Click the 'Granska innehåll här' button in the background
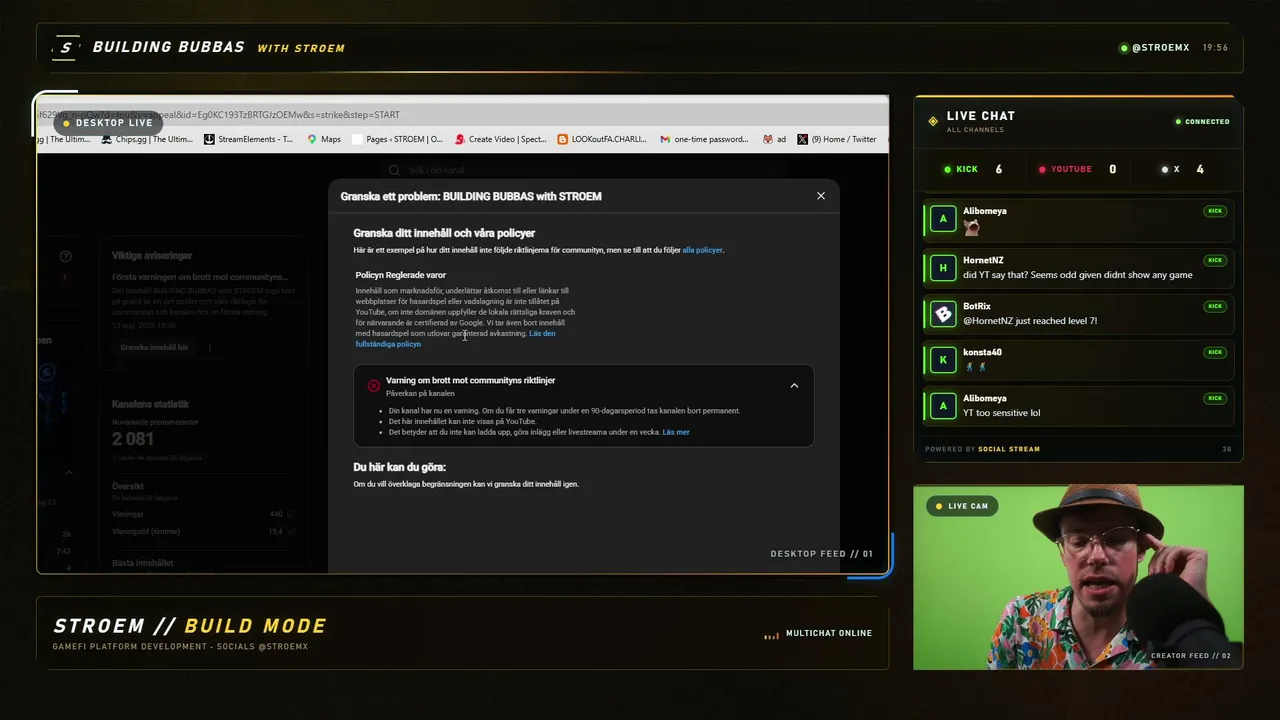Image resolution: width=1280 pixels, height=720 pixels. coord(154,347)
